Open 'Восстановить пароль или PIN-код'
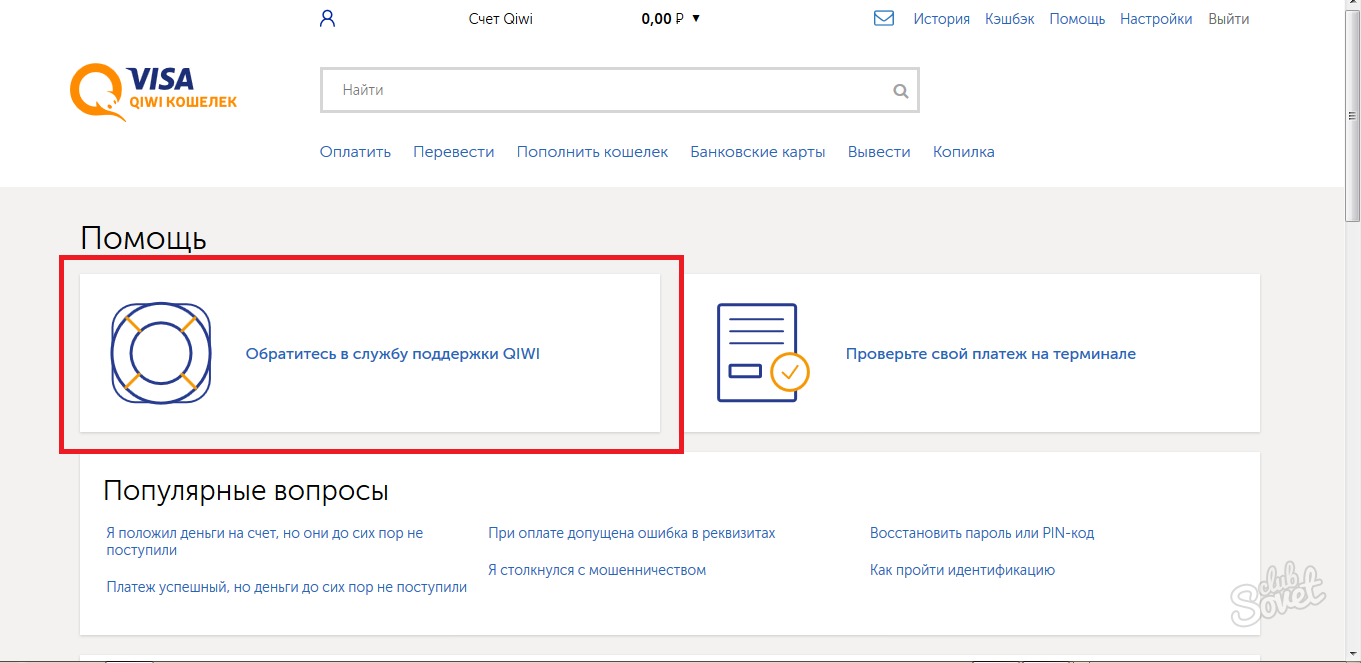This screenshot has width=1361, height=663. (982, 534)
